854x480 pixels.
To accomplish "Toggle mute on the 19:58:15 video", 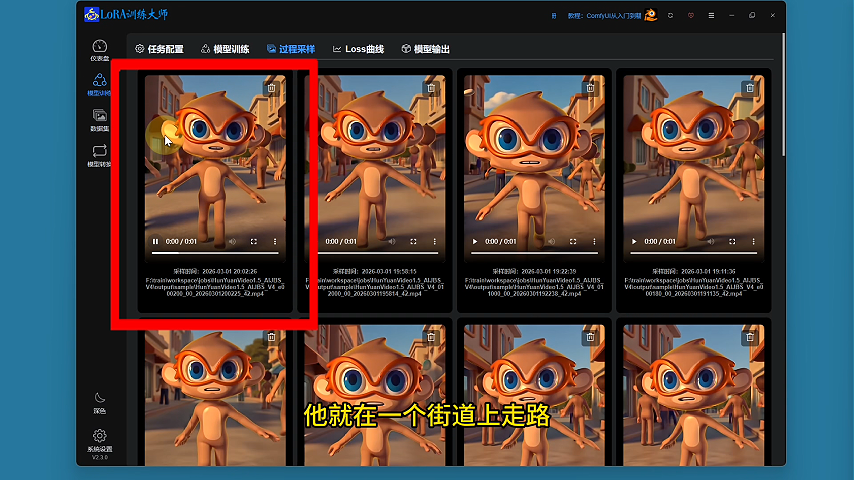I will (392, 241).
